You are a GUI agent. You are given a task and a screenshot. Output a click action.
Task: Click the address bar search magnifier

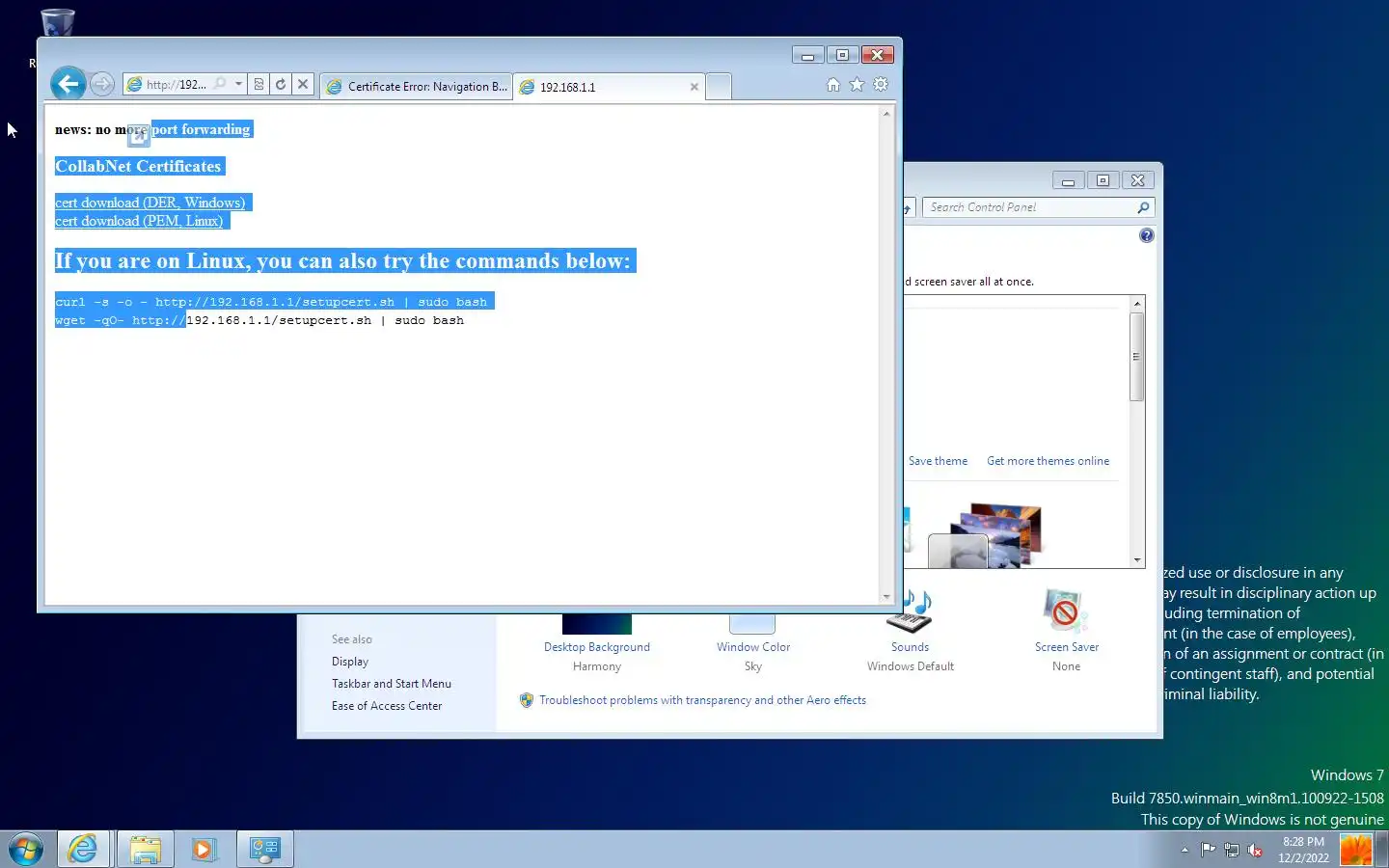pos(220,84)
